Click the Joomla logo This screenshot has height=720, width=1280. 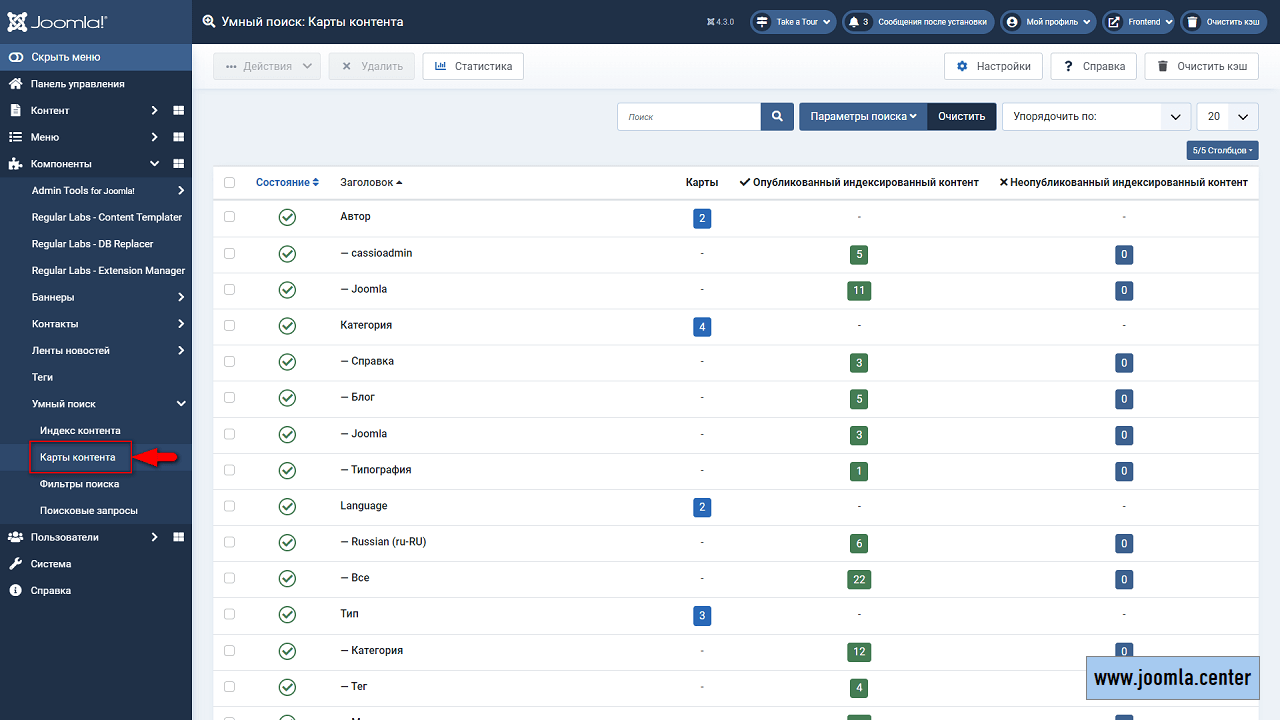pos(56,21)
